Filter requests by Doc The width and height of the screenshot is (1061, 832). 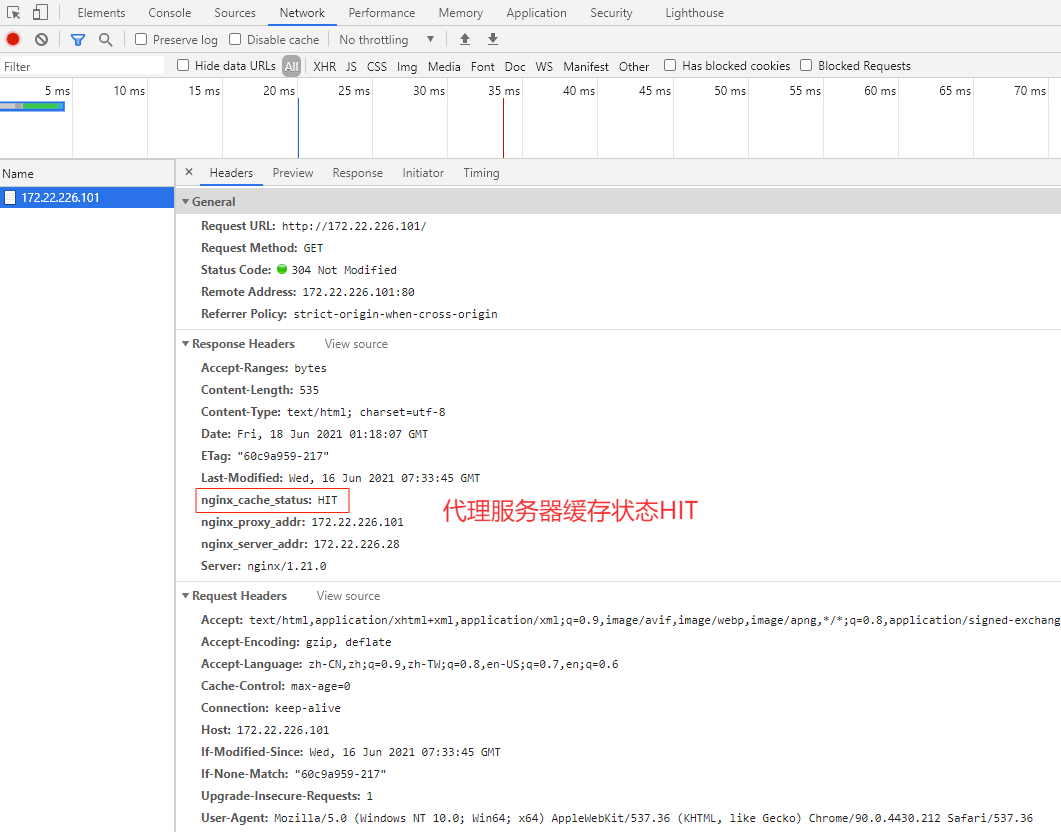(515, 66)
